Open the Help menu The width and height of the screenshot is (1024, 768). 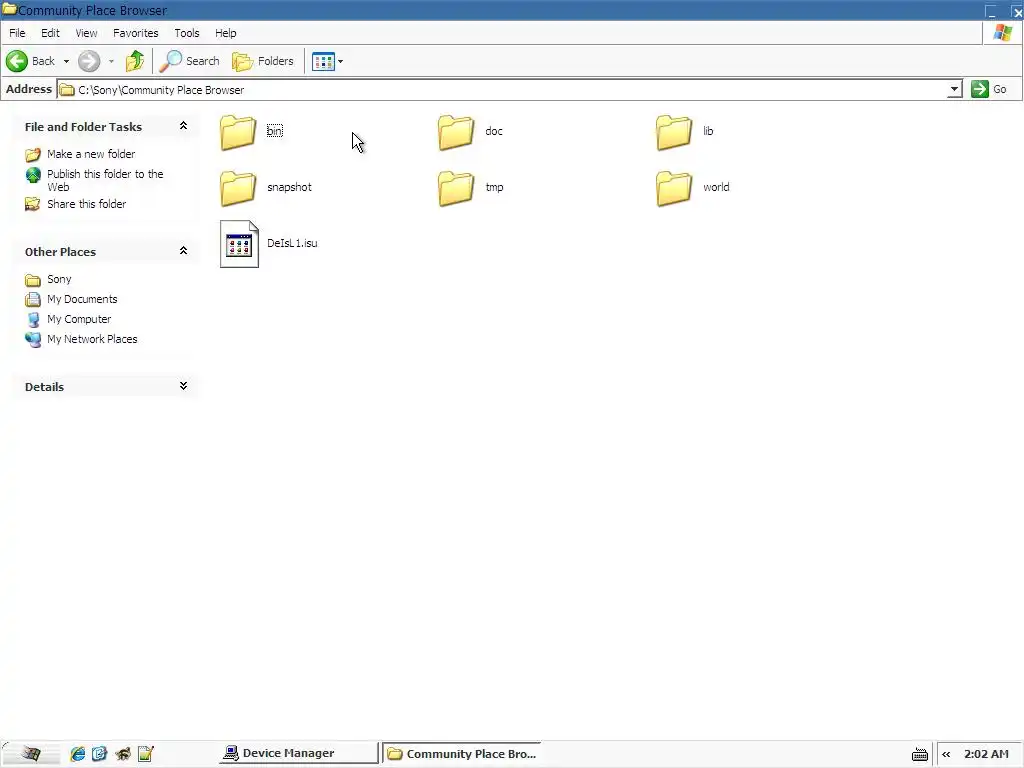[226, 33]
